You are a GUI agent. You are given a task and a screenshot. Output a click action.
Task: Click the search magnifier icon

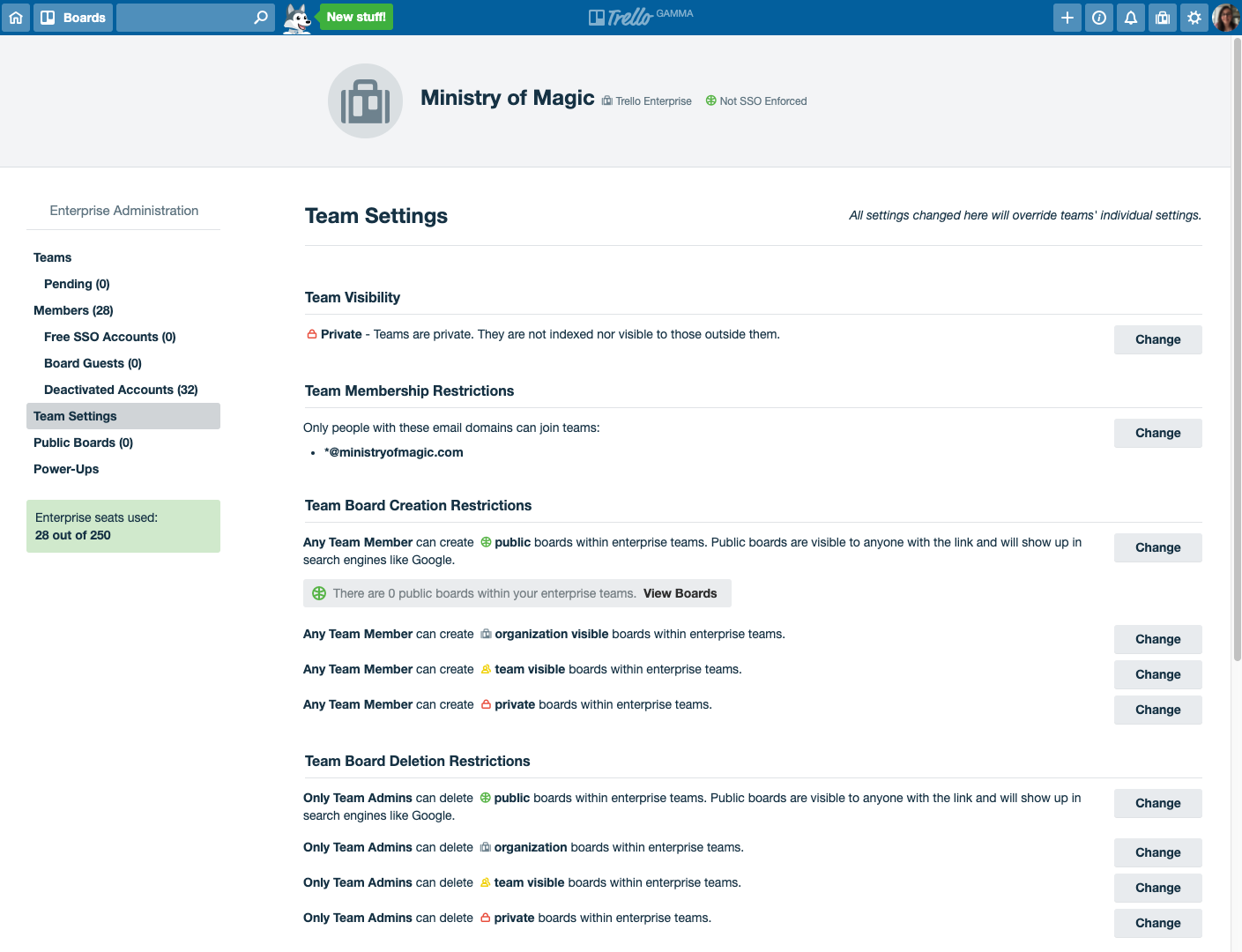tap(261, 18)
